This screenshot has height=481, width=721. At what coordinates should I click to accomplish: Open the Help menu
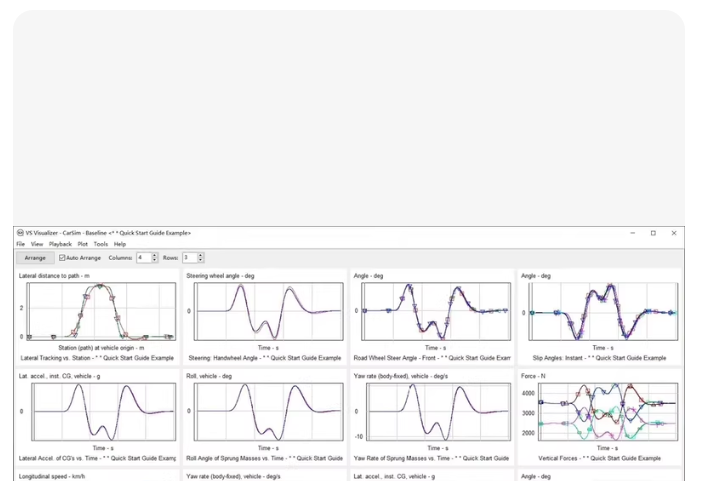pyautogui.click(x=120, y=244)
